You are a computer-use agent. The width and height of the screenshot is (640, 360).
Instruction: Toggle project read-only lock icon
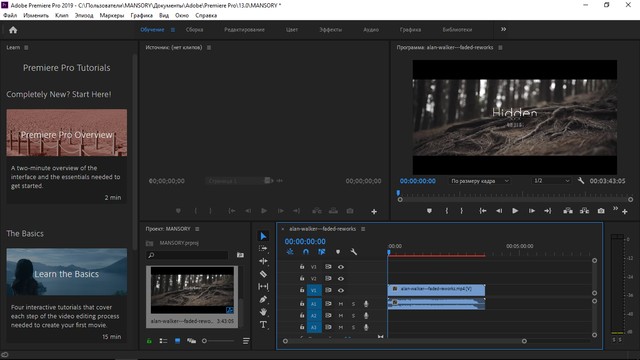[149, 341]
